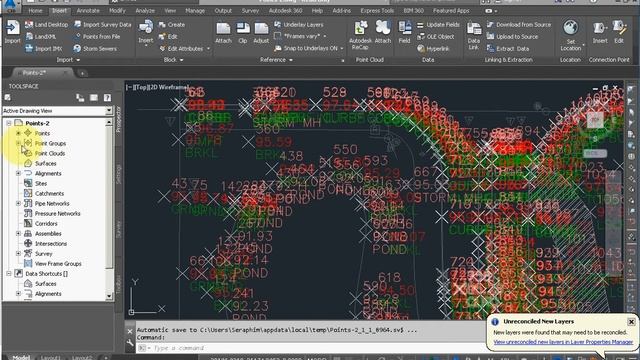The width and height of the screenshot is (640, 360).
Task: Collapse the Data Shortcuts node
Action: 9,273
